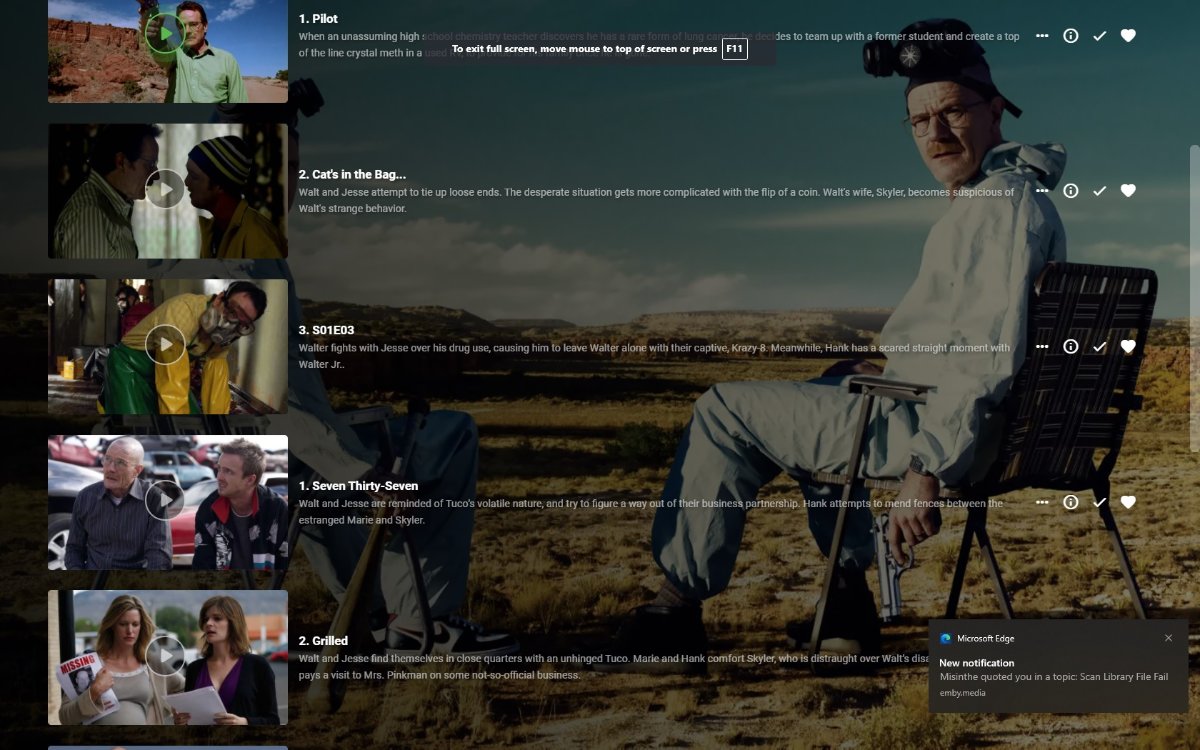Open the '2. Grilled' episode title
Viewport: 1200px width, 750px height.
tap(323, 641)
